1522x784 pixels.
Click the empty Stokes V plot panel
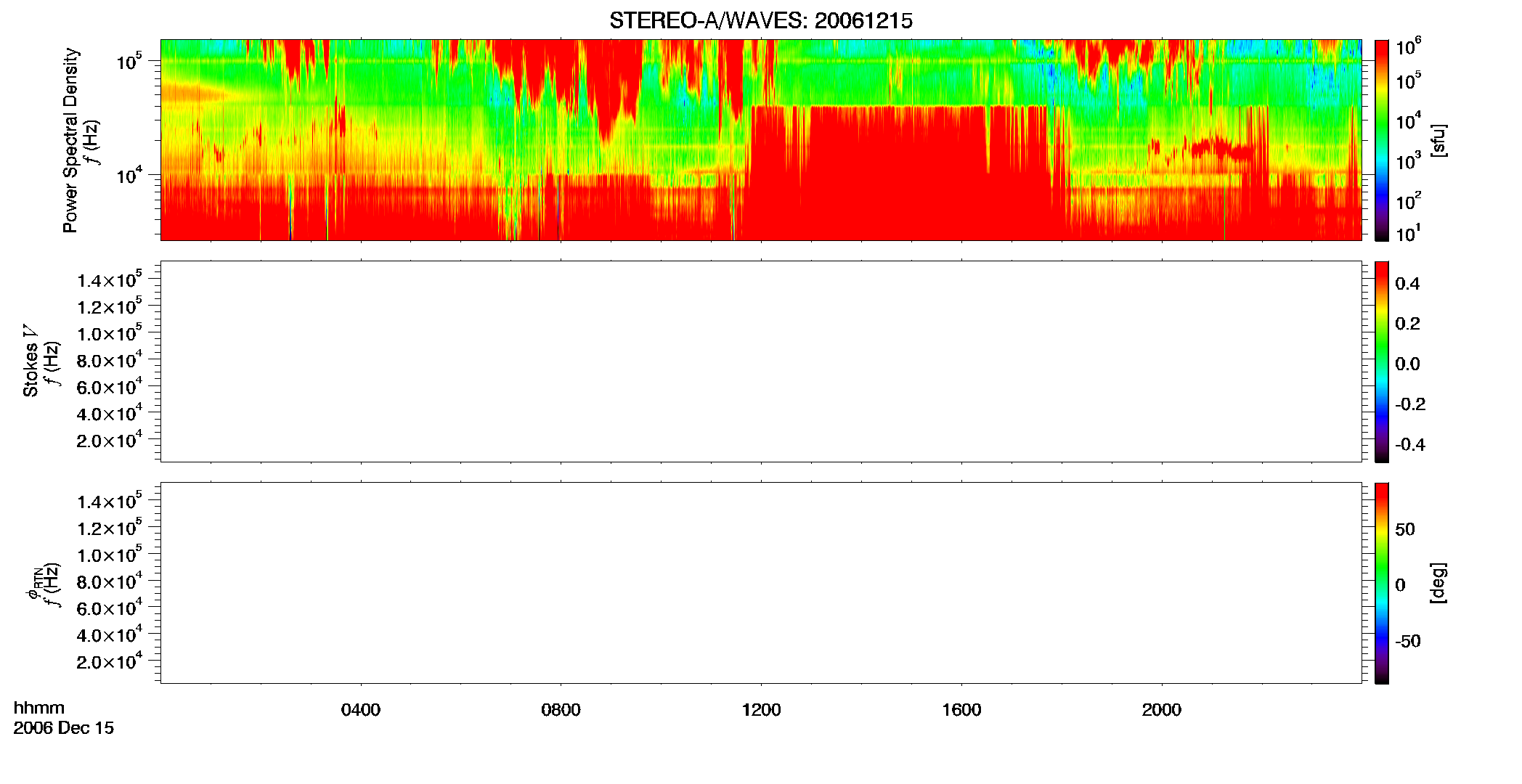click(761, 362)
